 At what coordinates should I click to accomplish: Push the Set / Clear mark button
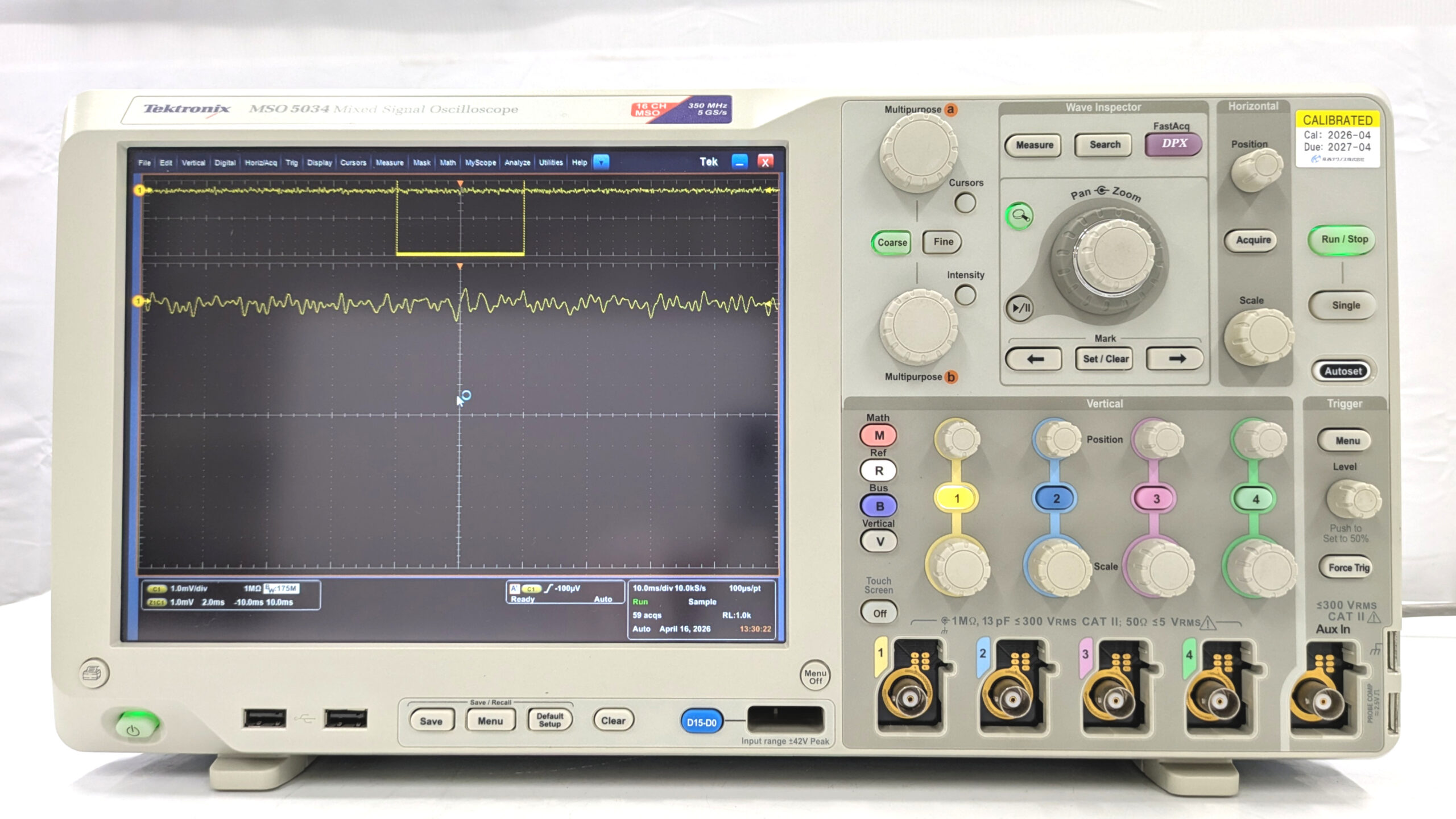[1105, 359]
